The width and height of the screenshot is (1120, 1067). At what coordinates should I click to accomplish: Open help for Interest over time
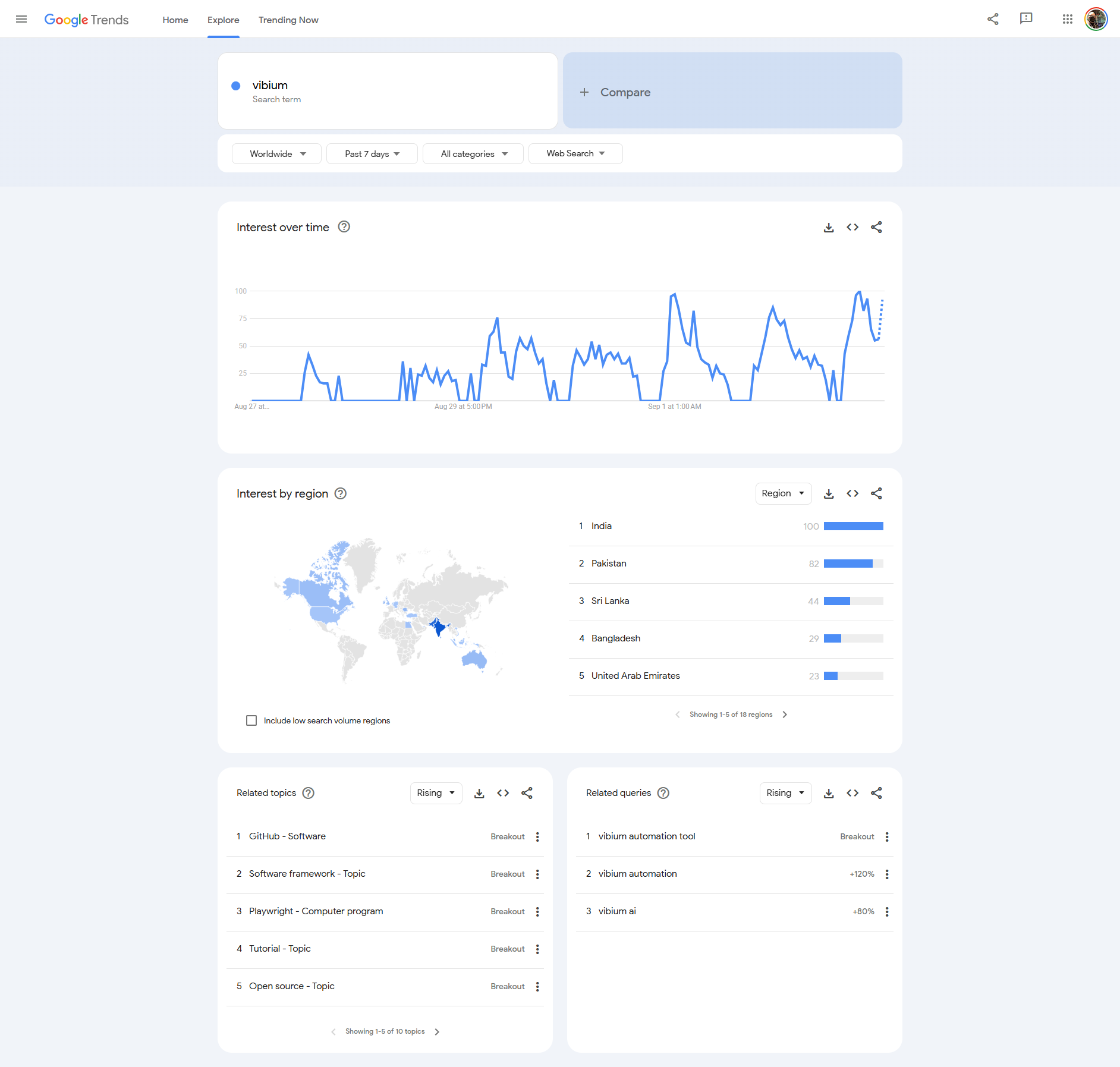(x=344, y=227)
